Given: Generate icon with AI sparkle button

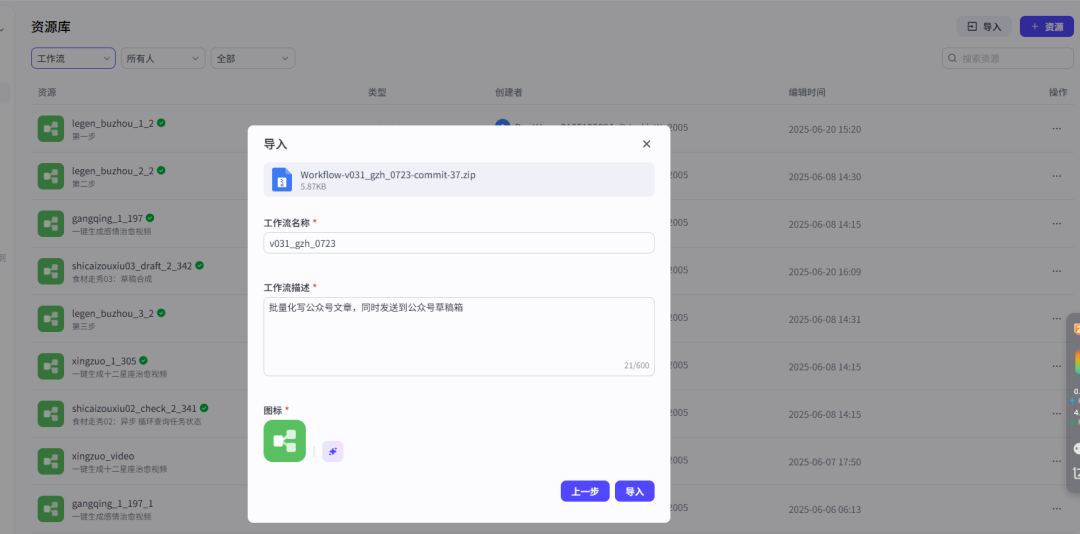Looking at the screenshot, I should 333,451.
